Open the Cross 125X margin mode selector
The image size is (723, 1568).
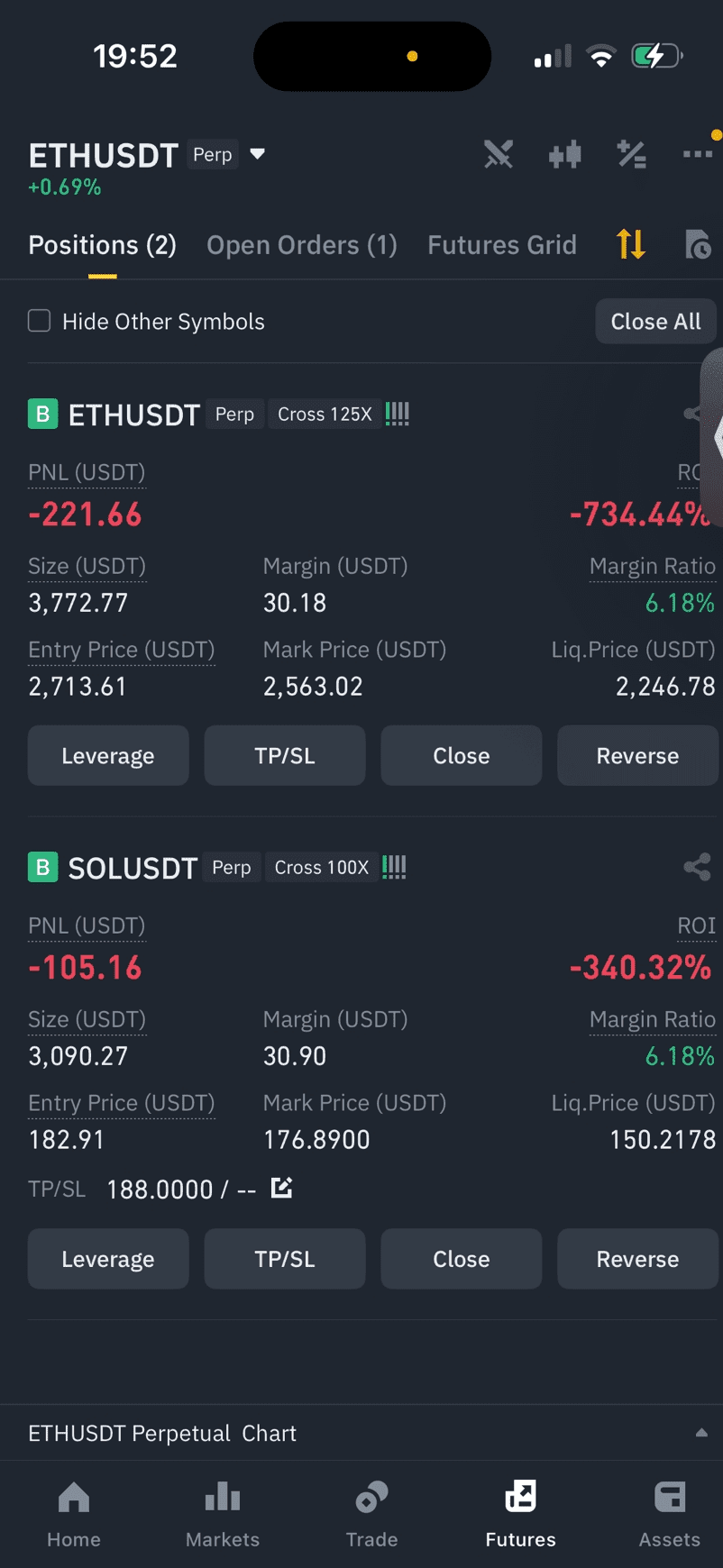pyautogui.click(x=325, y=415)
